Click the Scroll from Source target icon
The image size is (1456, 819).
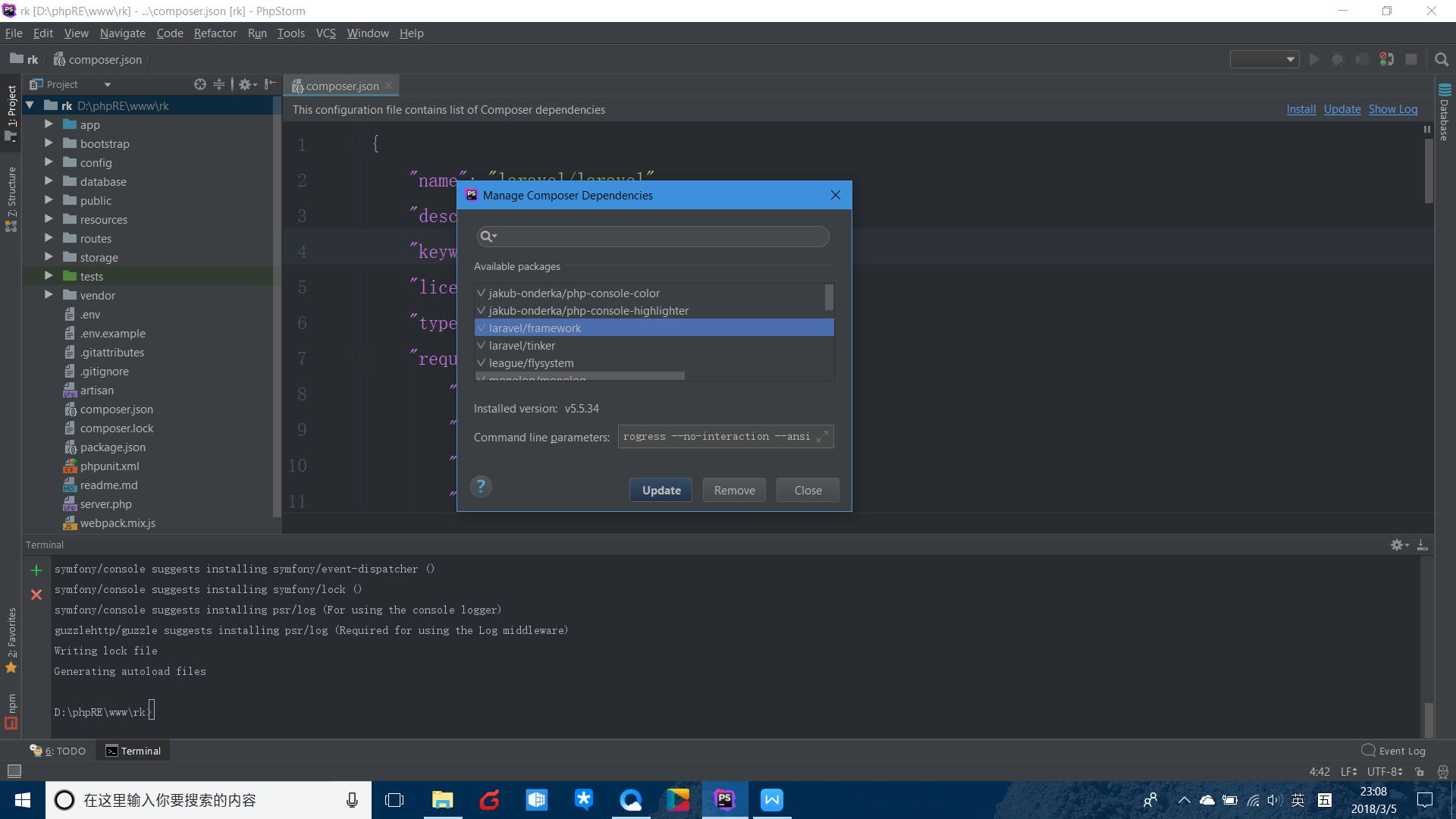coord(200,85)
